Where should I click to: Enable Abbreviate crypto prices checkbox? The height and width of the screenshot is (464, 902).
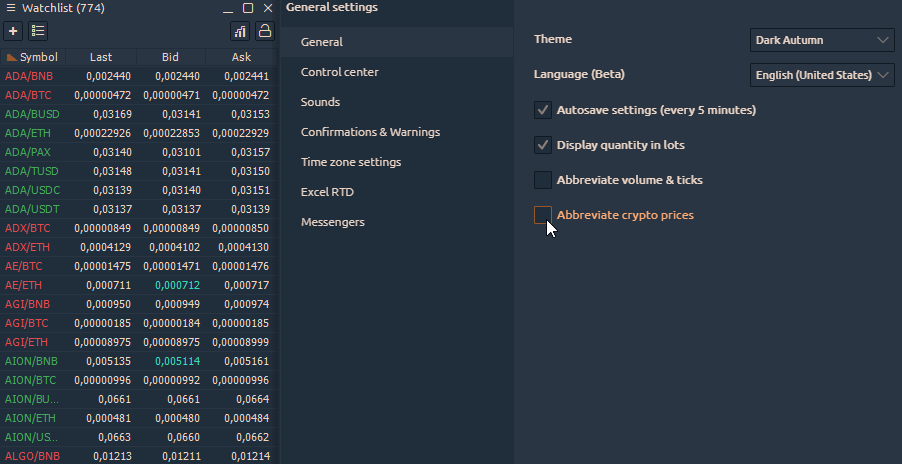point(543,215)
